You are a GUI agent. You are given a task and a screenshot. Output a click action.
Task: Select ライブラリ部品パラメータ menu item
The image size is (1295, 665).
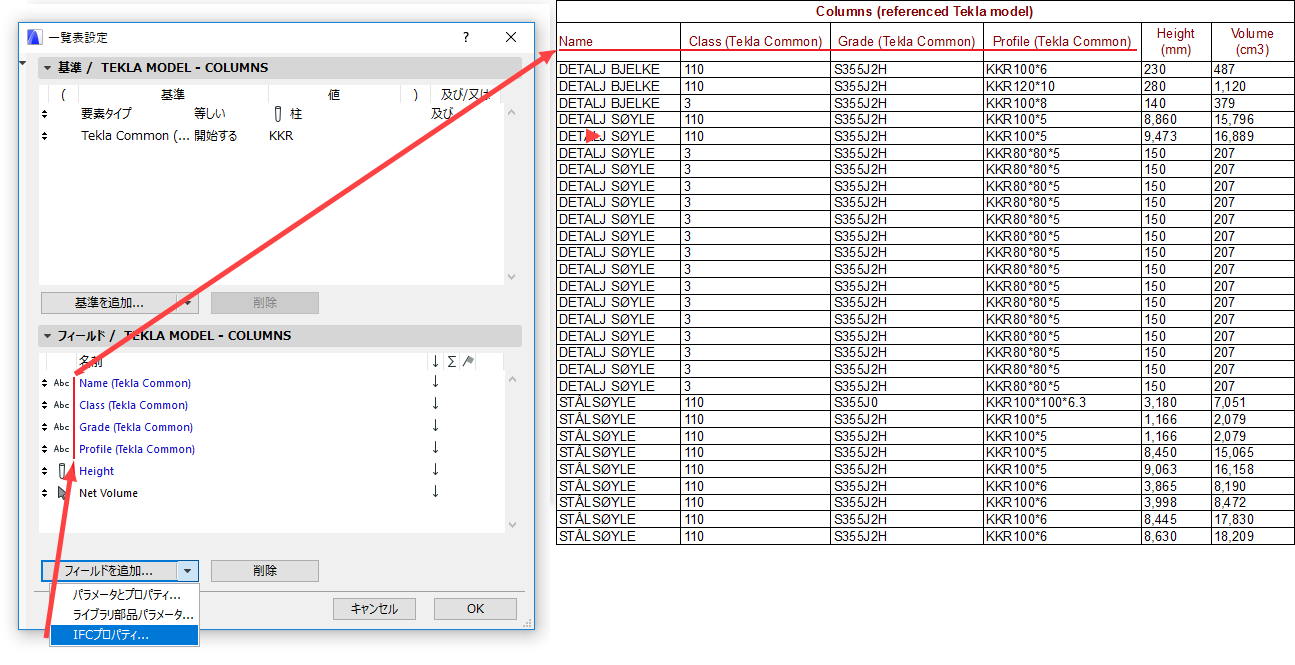point(125,615)
